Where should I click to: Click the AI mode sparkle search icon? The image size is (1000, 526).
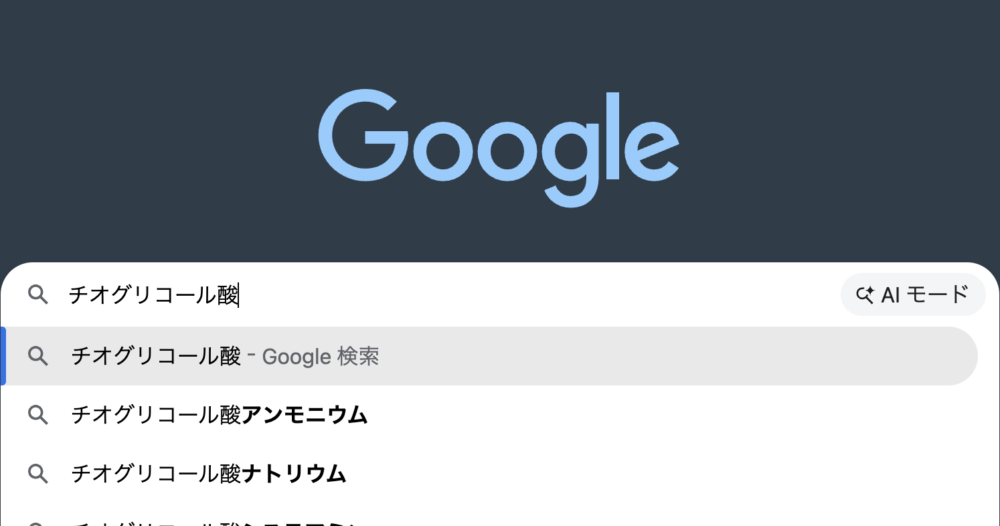click(x=865, y=295)
